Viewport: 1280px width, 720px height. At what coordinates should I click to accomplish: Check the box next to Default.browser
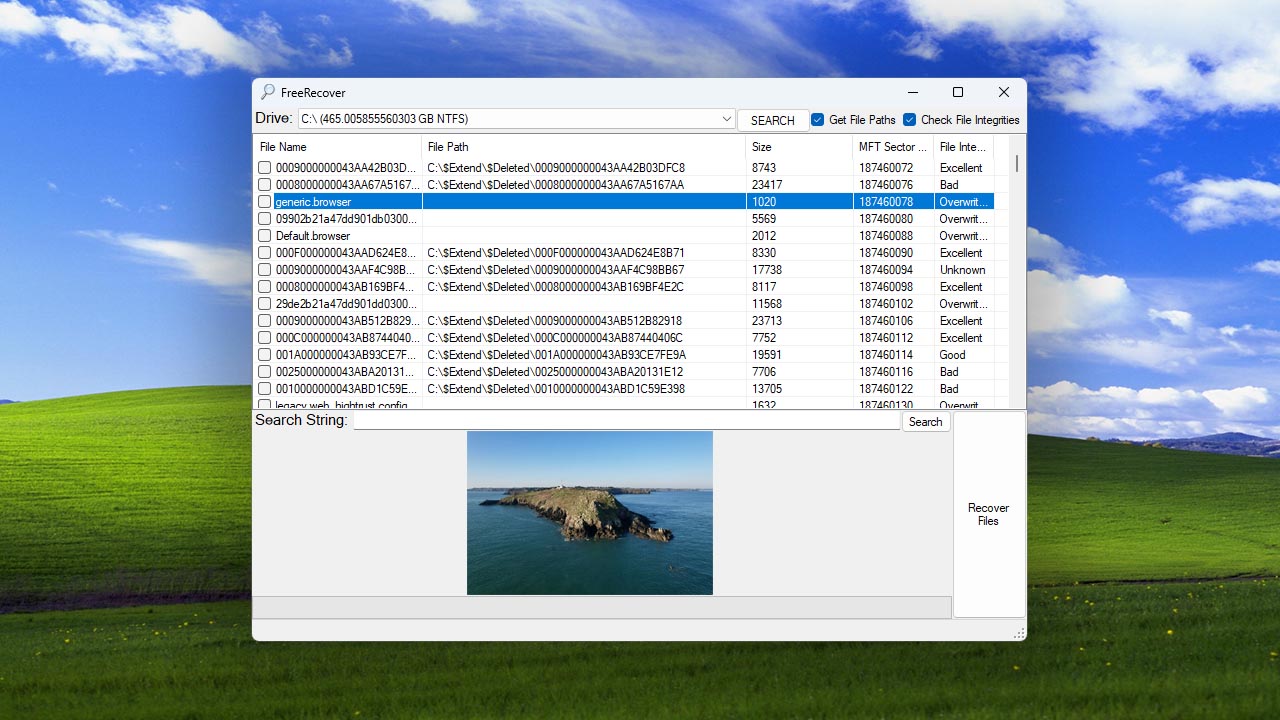pyautogui.click(x=265, y=236)
